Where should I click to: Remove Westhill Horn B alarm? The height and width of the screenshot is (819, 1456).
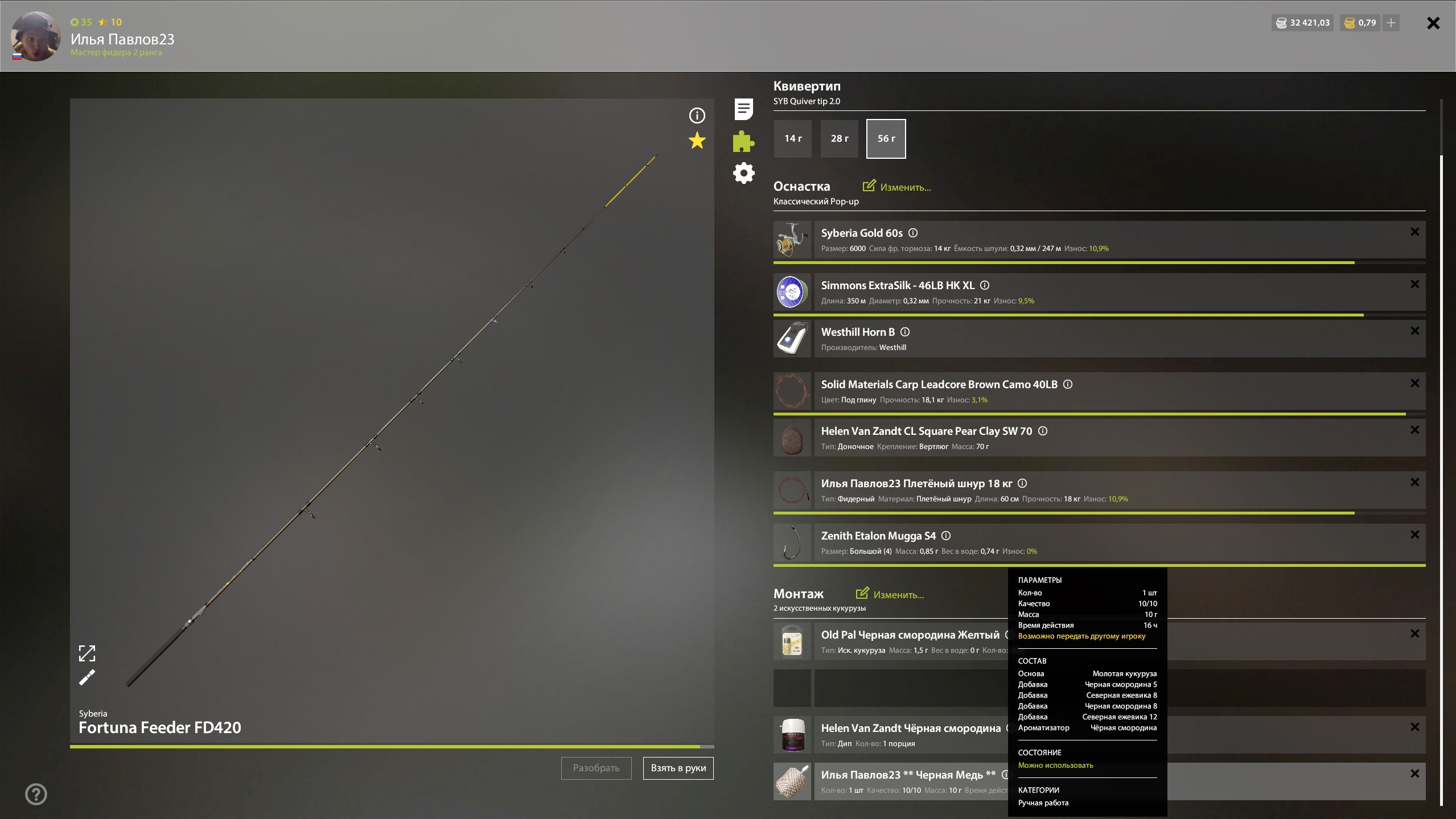pos(1414,331)
